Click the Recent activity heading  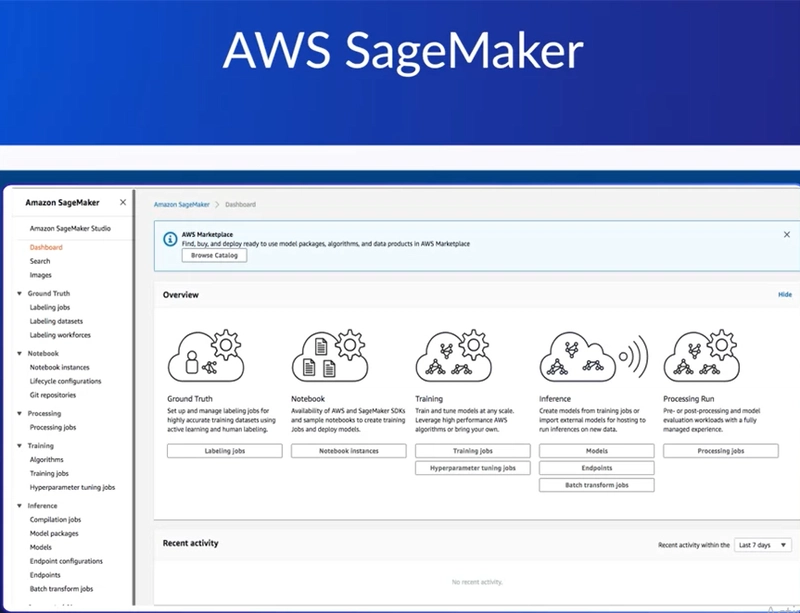tap(190, 543)
